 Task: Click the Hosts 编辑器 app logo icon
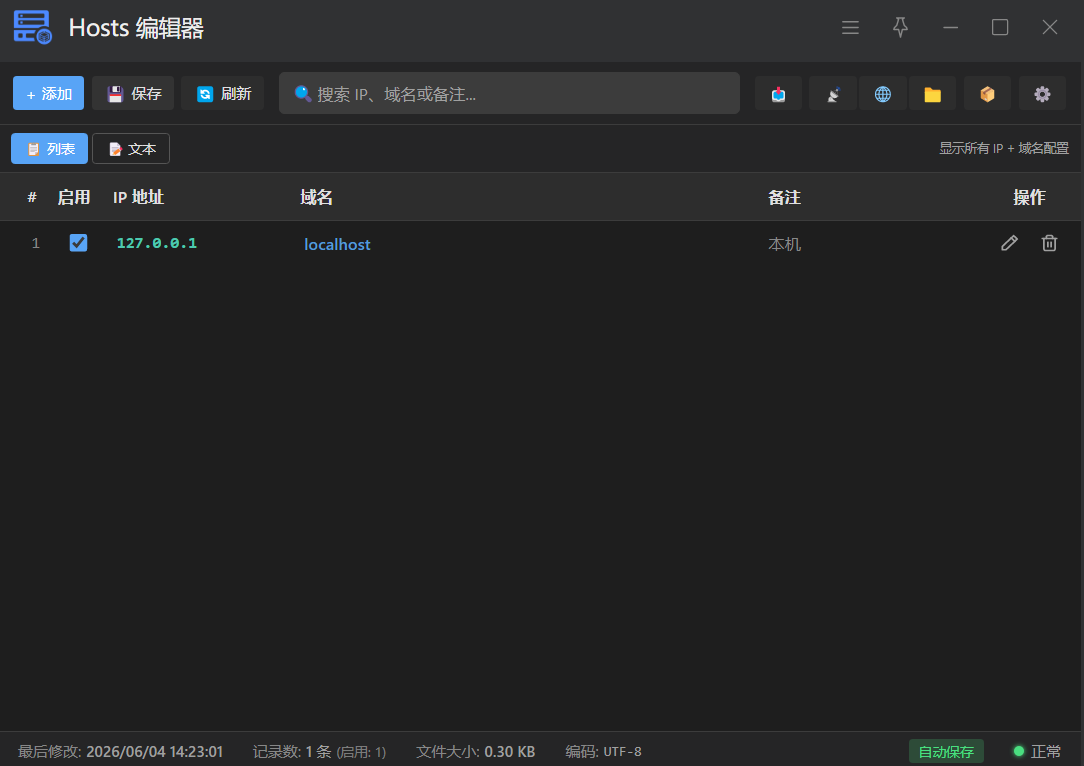click(x=32, y=28)
